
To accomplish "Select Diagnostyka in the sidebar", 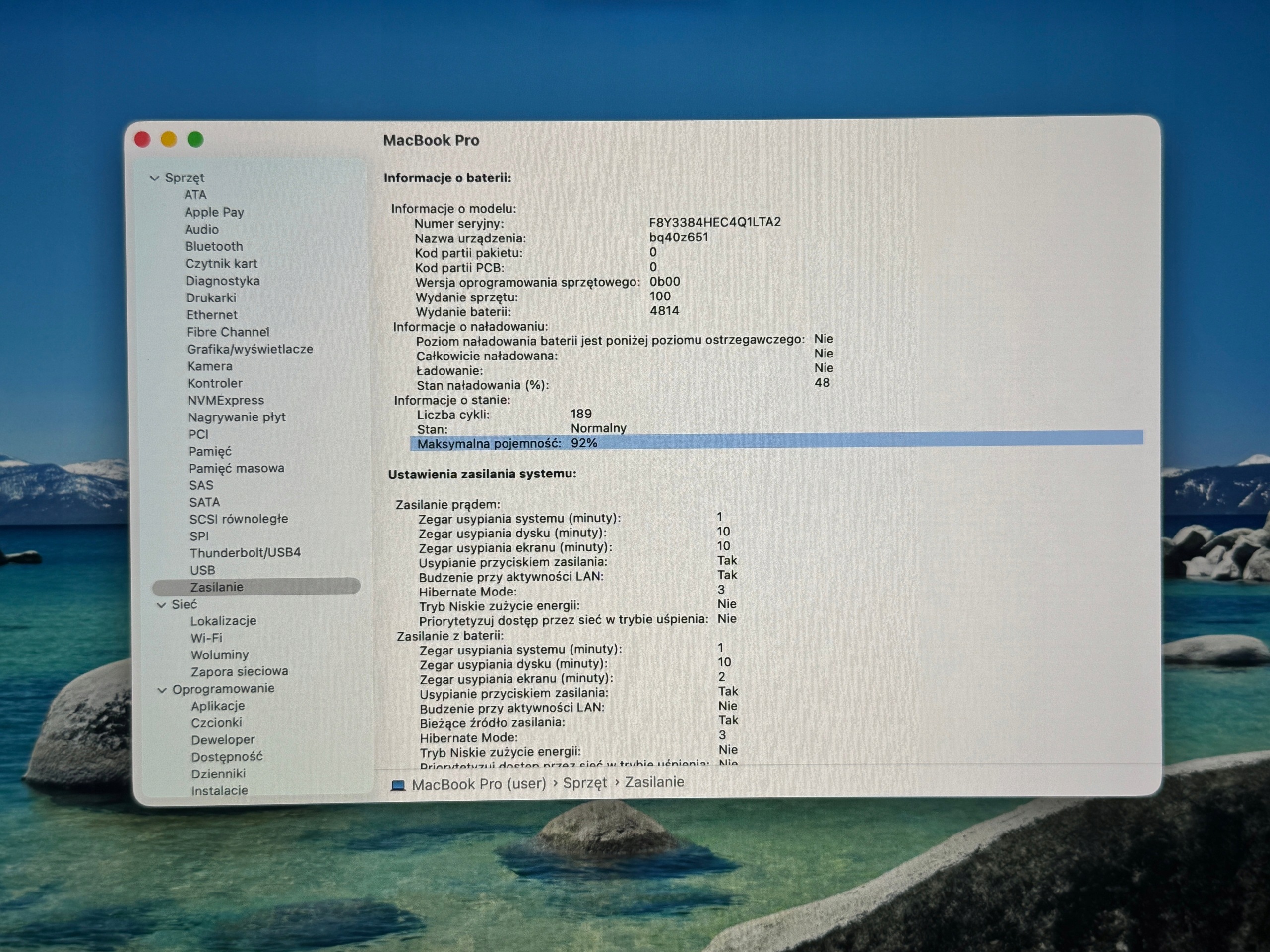I will (x=222, y=281).
